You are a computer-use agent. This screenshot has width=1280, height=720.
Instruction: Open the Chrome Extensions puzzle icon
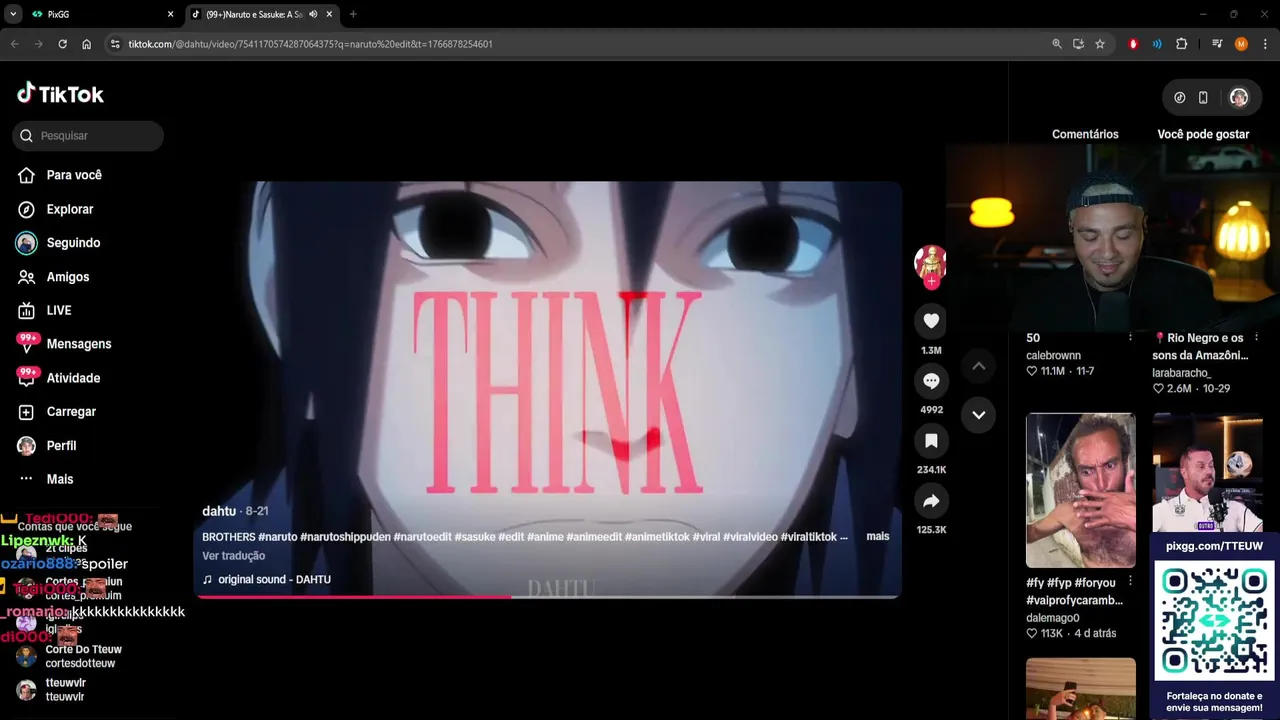tap(1181, 44)
